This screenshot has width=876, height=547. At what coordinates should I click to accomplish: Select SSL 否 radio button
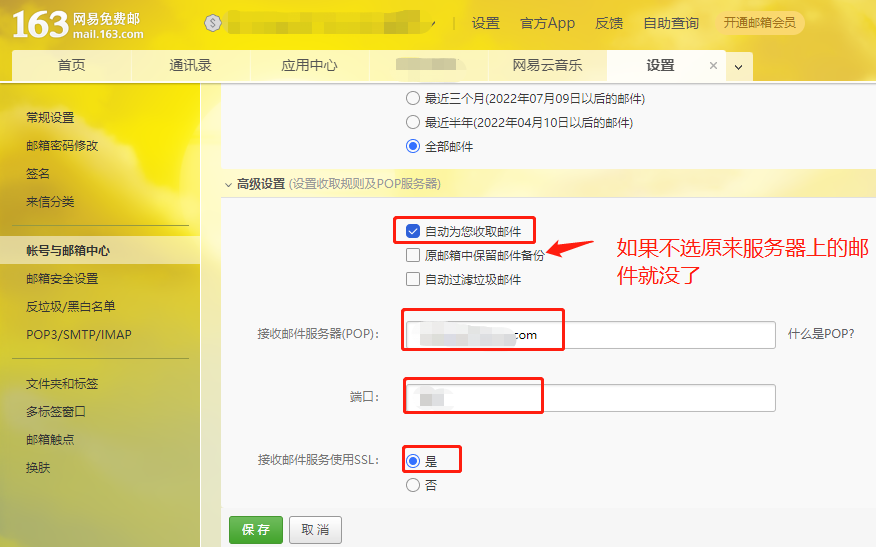tap(413, 485)
